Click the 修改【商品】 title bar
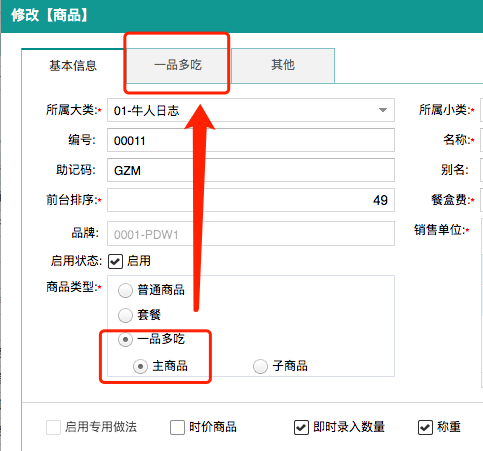This screenshot has width=483, height=451. coord(242,16)
